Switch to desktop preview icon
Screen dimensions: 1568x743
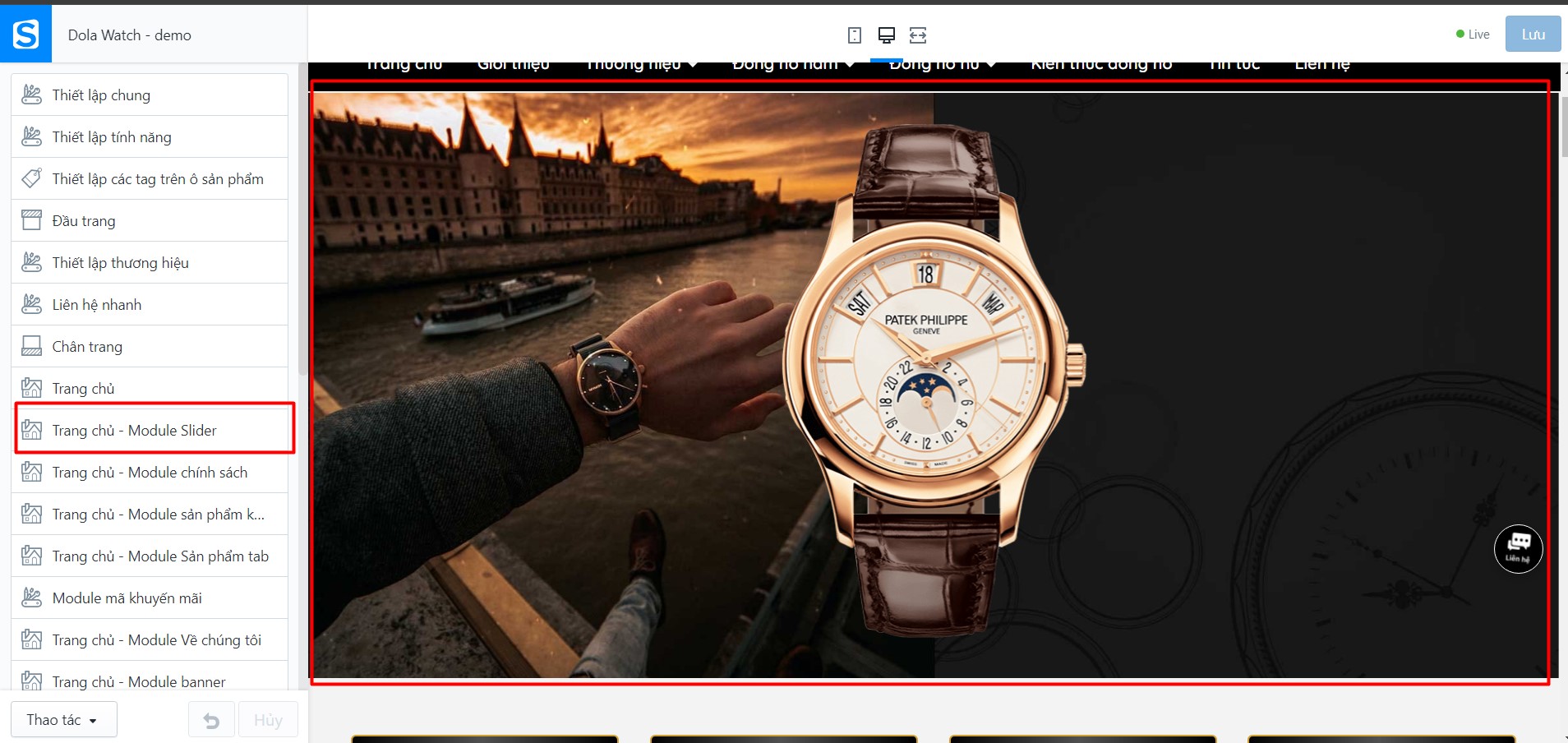887,35
